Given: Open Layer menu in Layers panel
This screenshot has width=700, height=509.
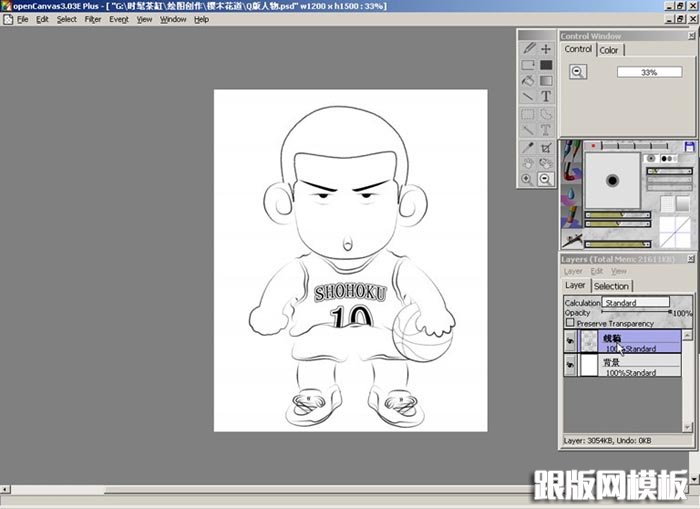Looking at the screenshot, I should (x=573, y=271).
